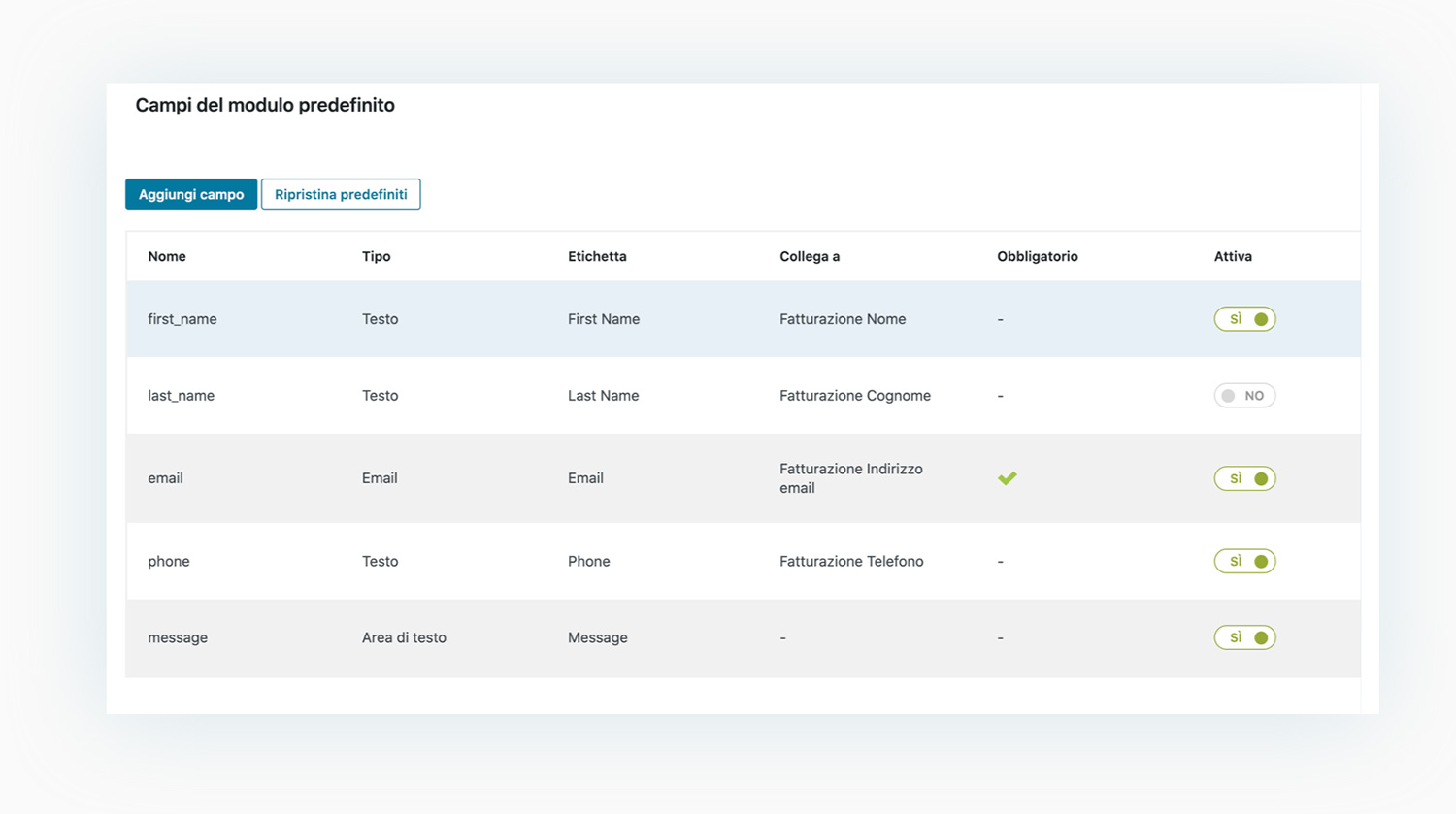The height and width of the screenshot is (814, 1456).
Task: Click the Aggiungi campo button
Action: 191,194
